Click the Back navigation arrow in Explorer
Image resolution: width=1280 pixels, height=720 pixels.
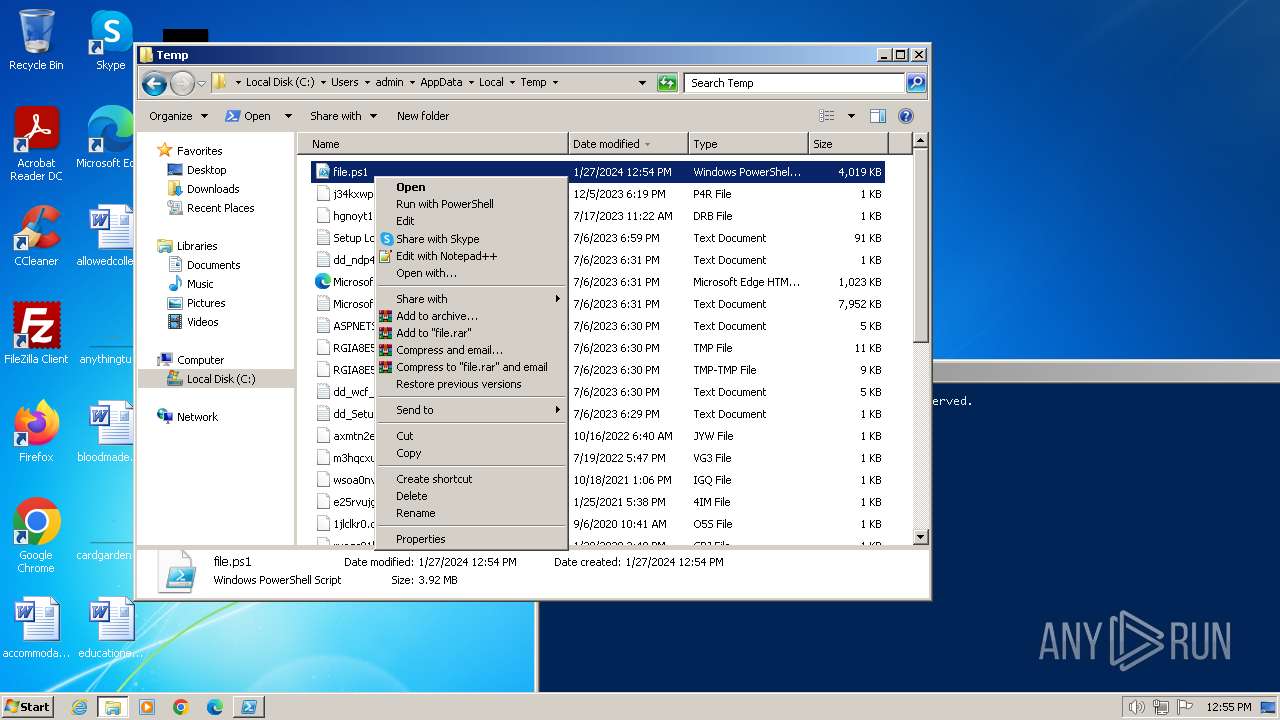154,83
